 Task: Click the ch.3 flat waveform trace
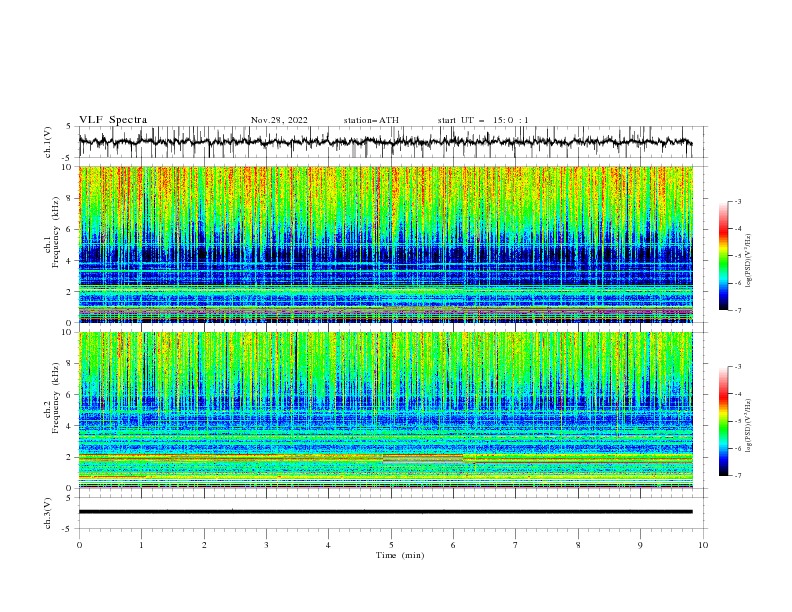pyautogui.click(x=385, y=512)
